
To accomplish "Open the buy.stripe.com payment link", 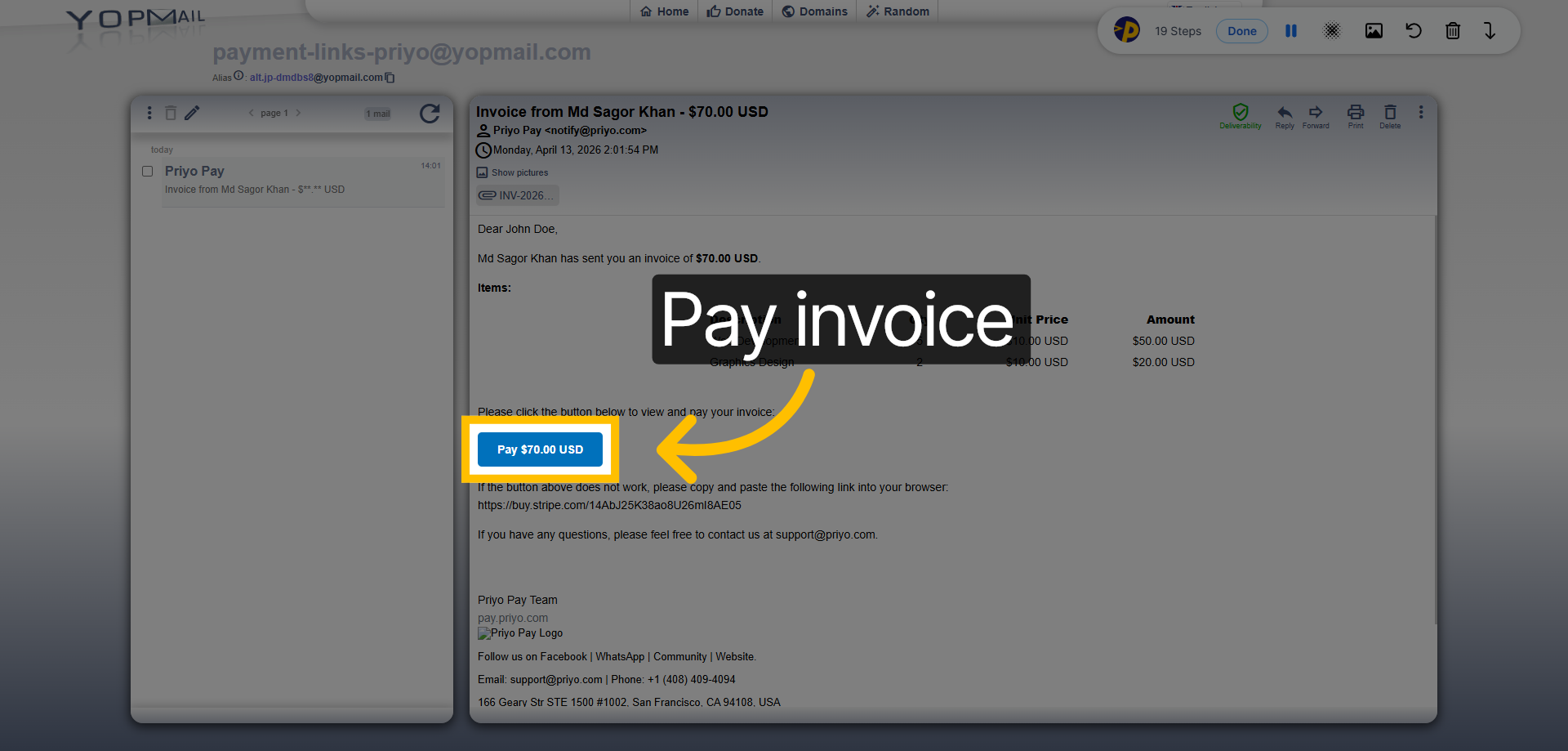I will (609, 505).
